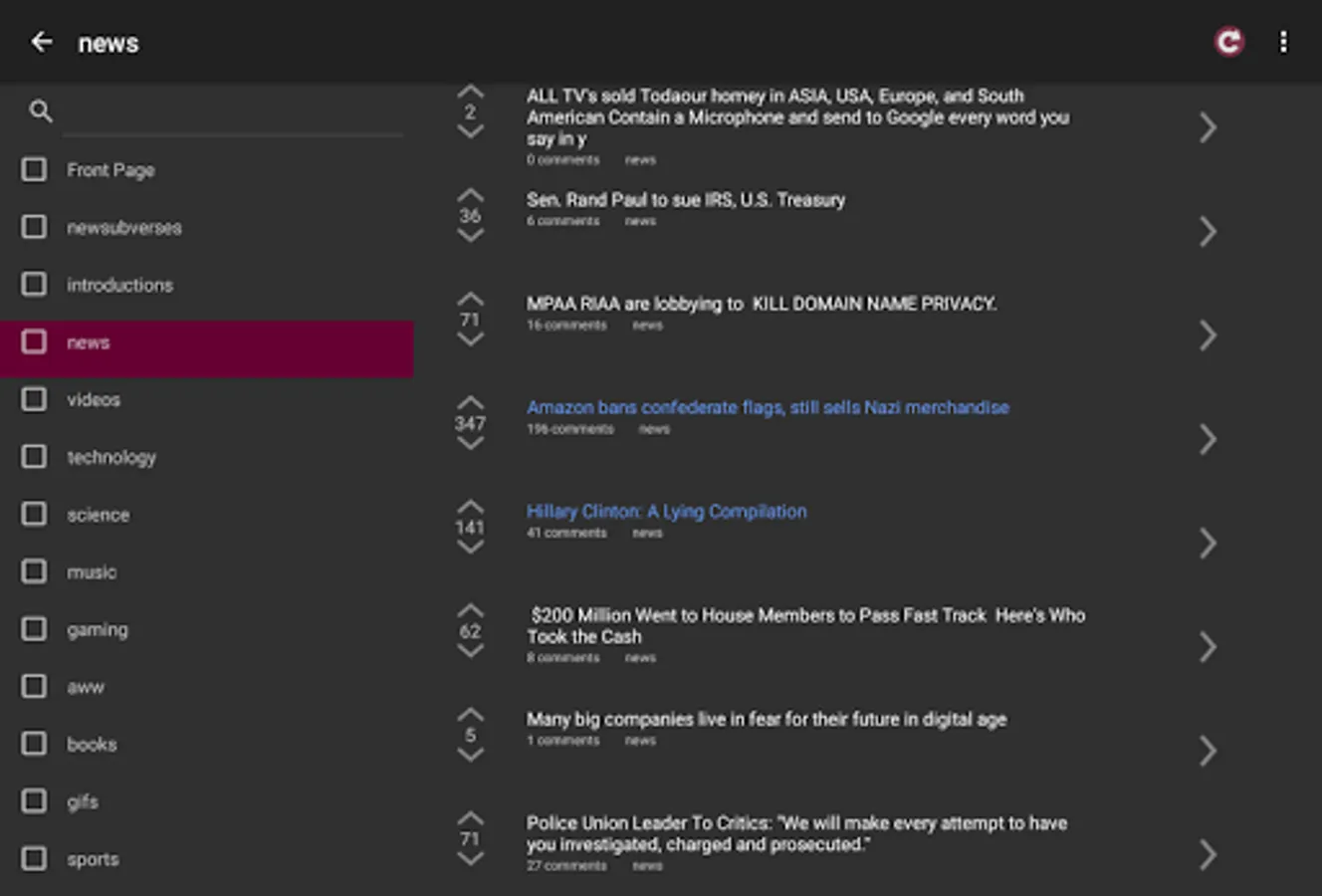Tap the back arrow icon
Image resolution: width=1322 pixels, height=896 pixels.
tap(42, 42)
